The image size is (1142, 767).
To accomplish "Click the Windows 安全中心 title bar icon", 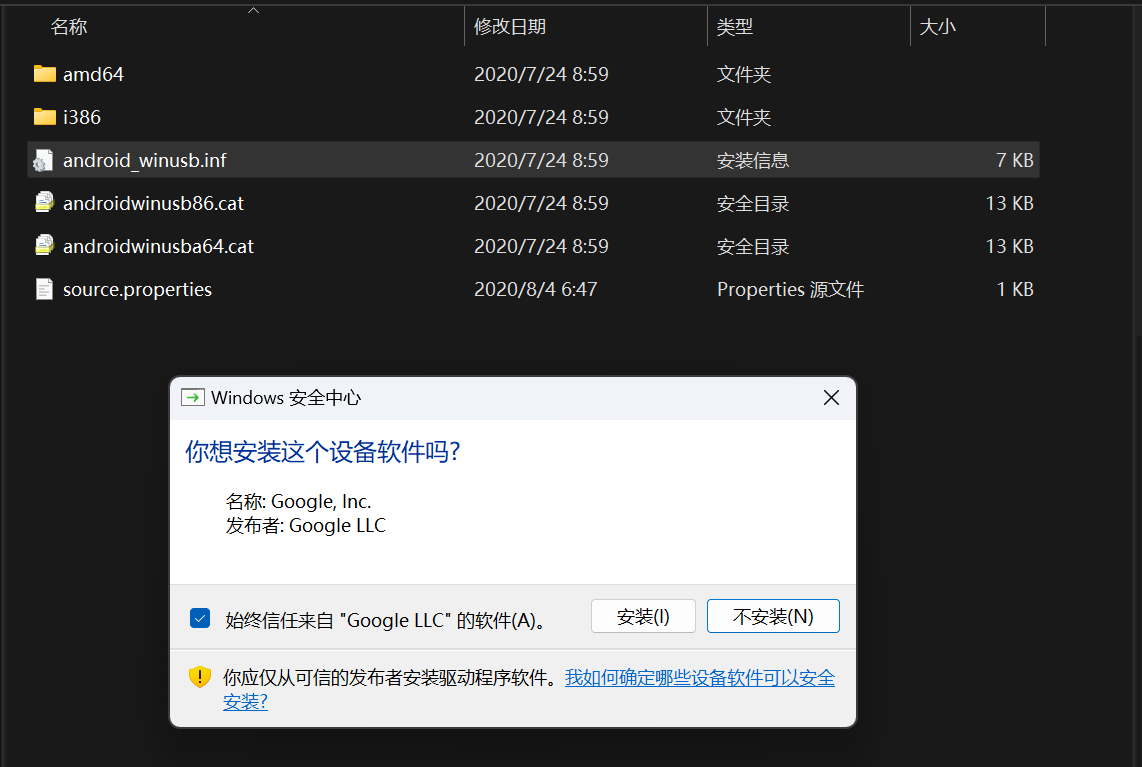I will click(x=192, y=398).
